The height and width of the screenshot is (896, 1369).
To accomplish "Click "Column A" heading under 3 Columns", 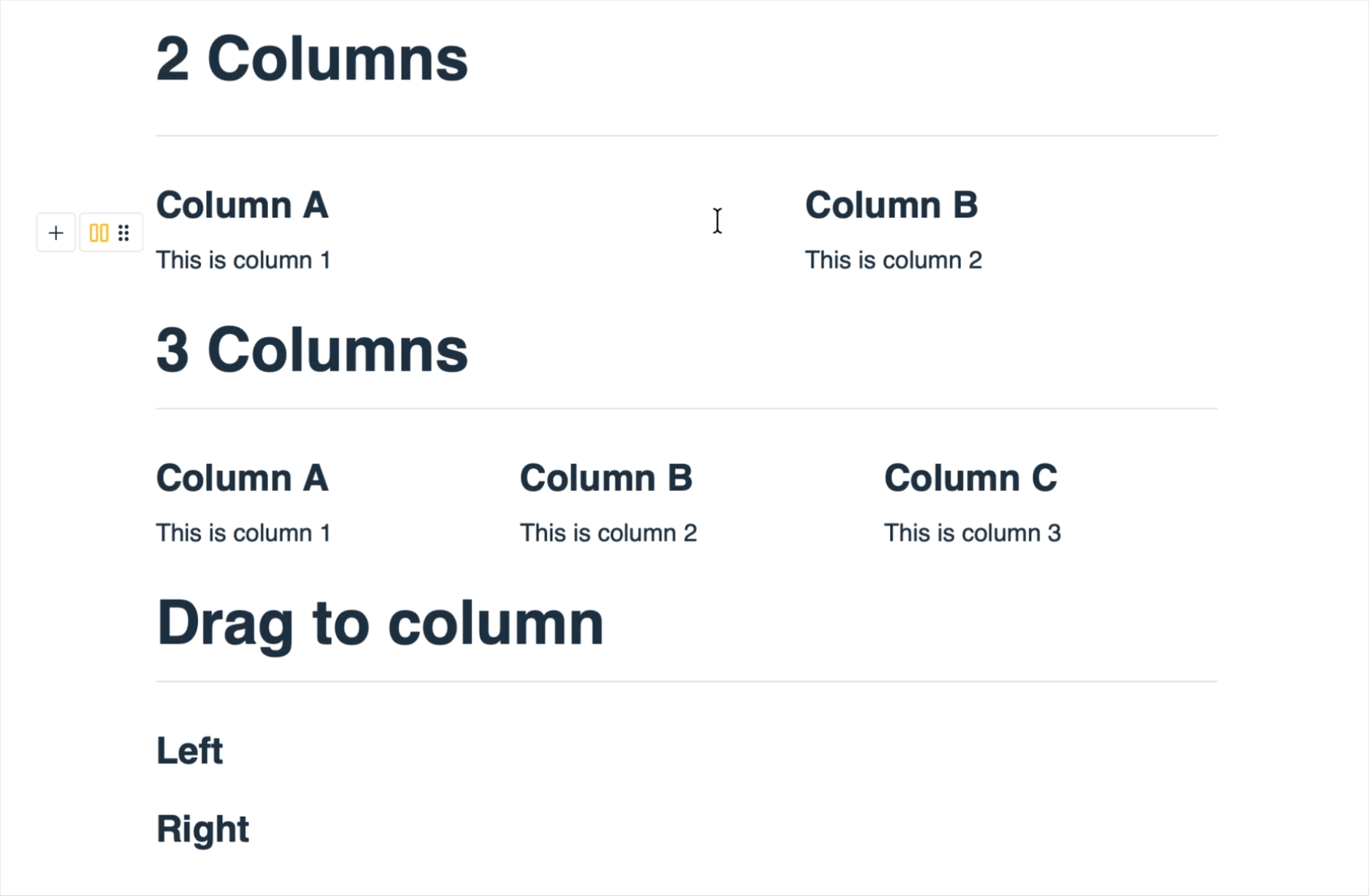I will coord(242,478).
